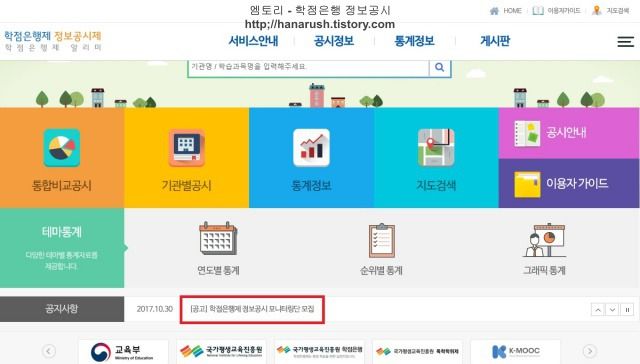Click the 그래픽 통계 caption
The width and height of the screenshot is (640, 364).
click(544, 271)
